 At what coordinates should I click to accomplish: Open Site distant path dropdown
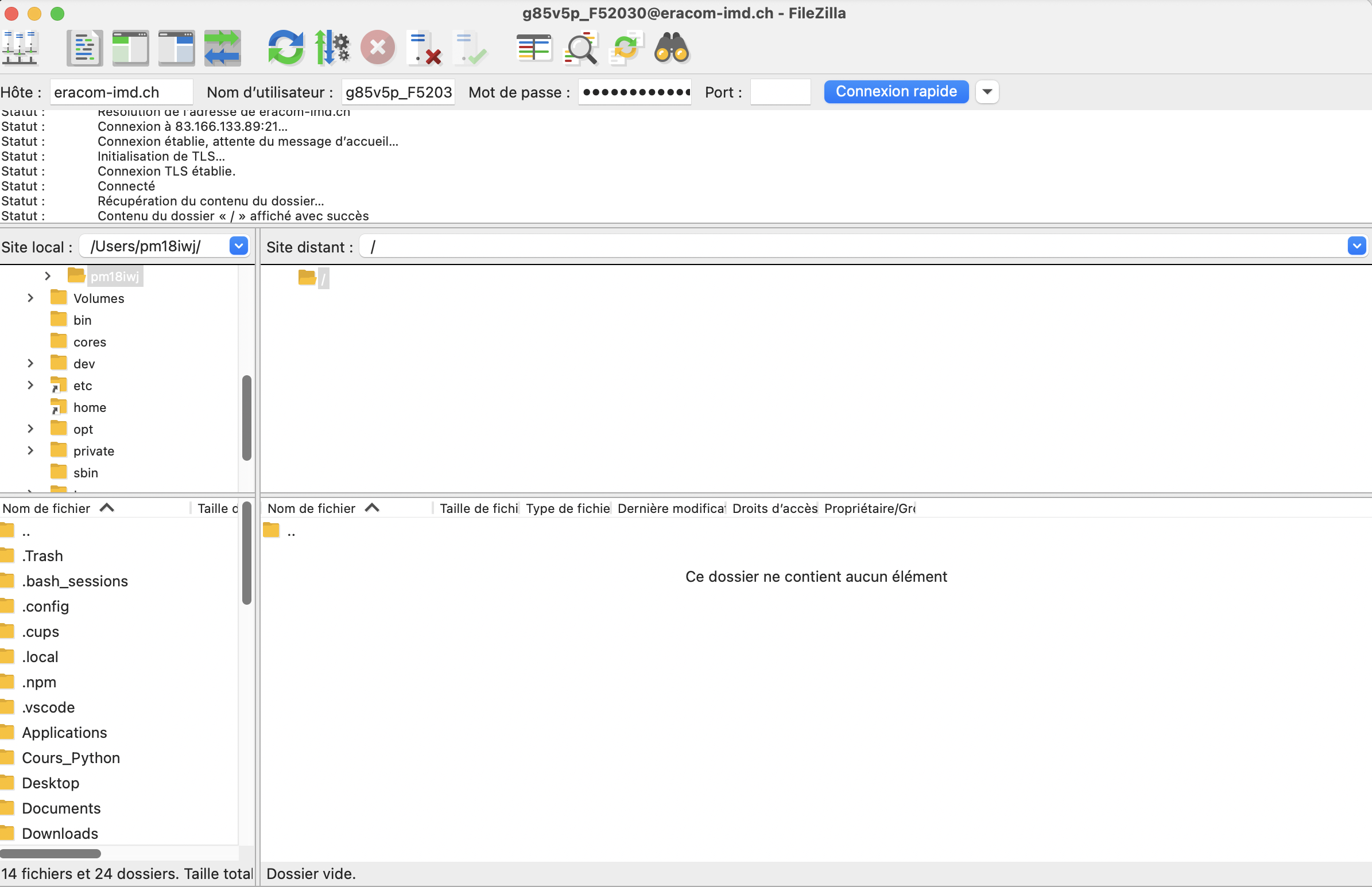(1357, 246)
